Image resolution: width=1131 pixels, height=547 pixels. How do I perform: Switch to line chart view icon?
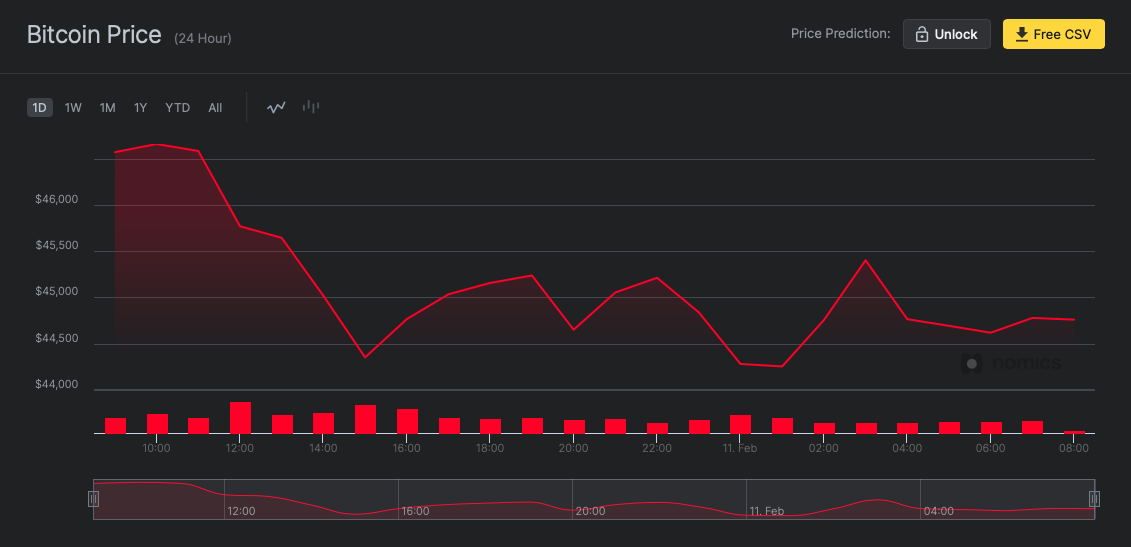(276, 108)
